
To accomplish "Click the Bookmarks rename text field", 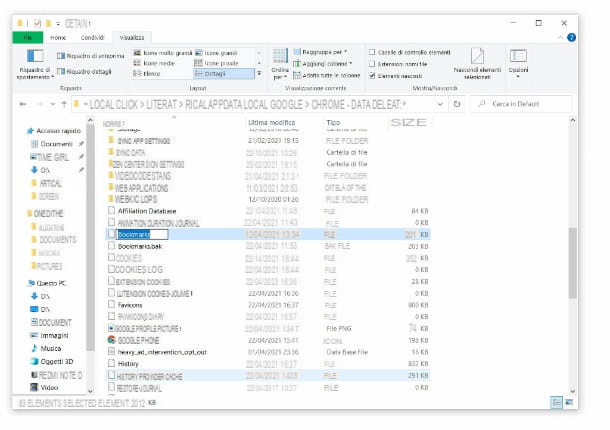I will click(142, 235).
